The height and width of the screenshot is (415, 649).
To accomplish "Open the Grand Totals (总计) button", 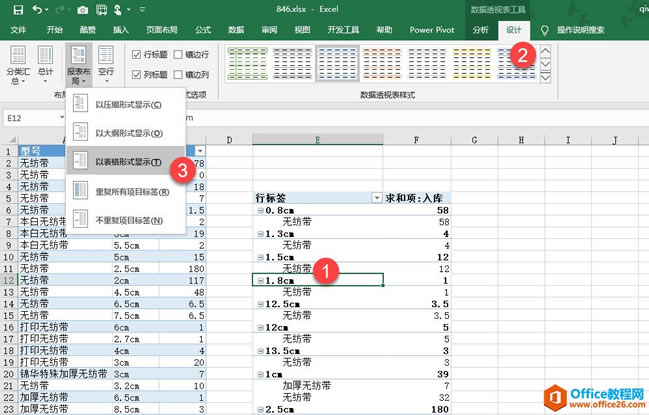I will pos(45,65).
